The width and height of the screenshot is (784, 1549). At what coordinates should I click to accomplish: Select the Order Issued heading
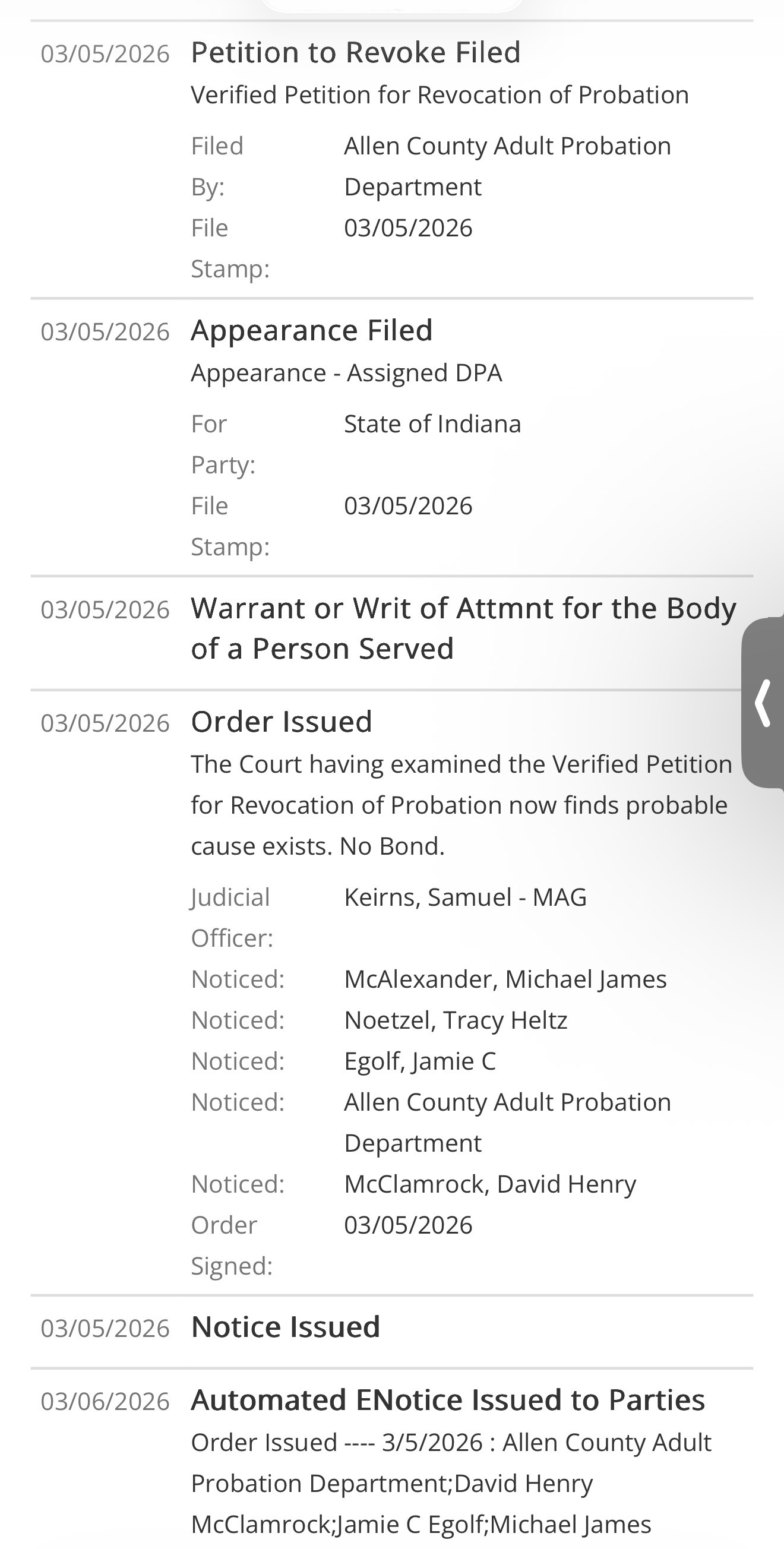[282, 721]
